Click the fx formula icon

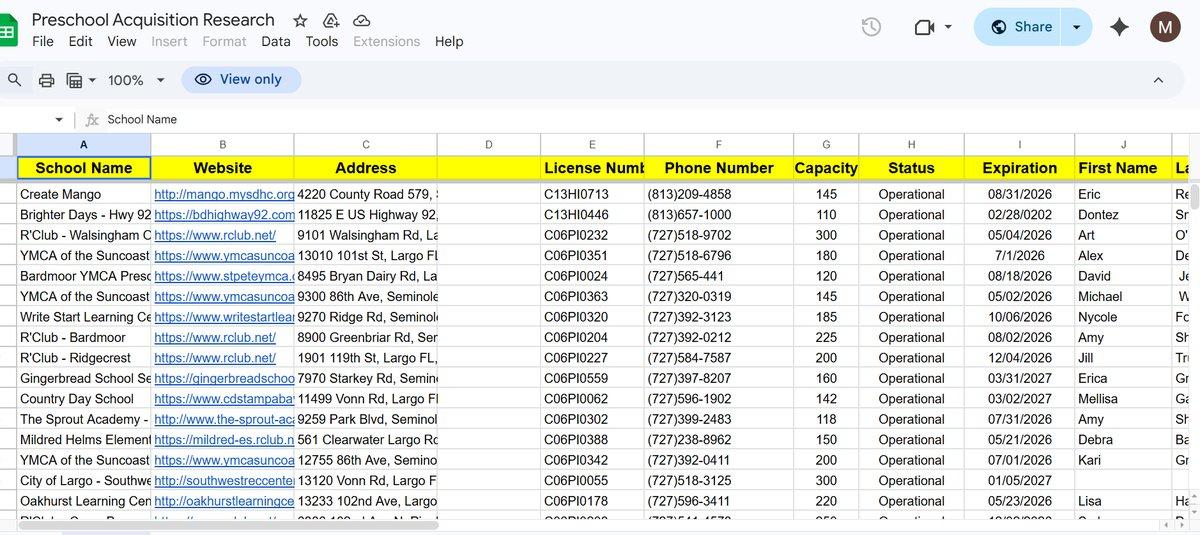pos(92,119)
